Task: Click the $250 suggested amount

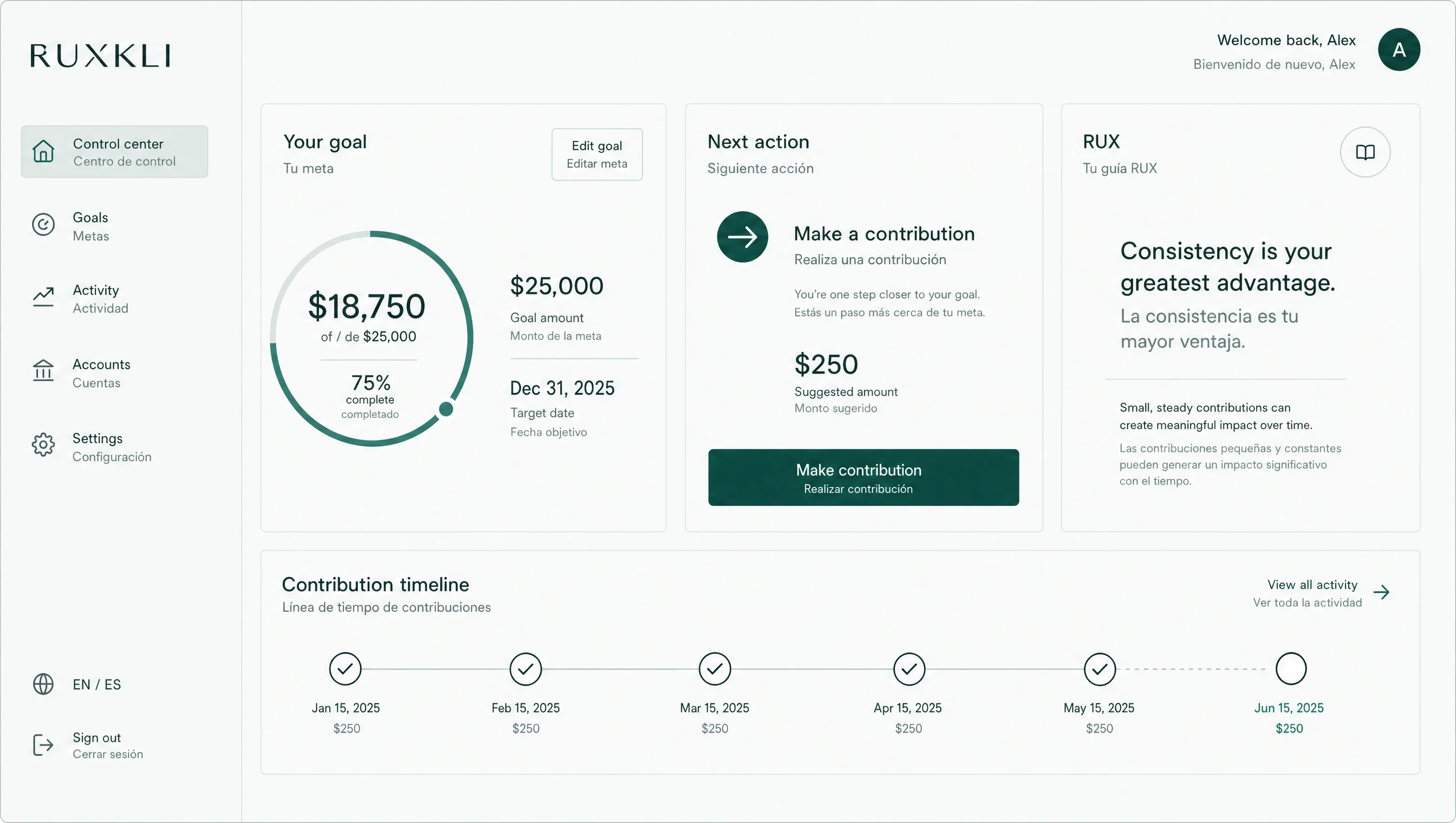Action: point(826,364)
